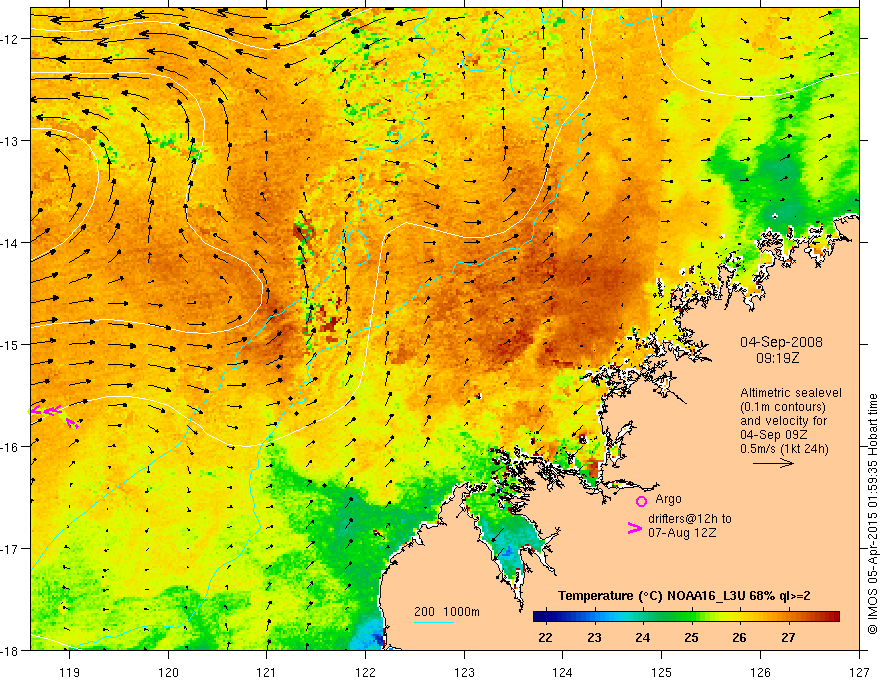
Task: Click longitude axis label 121
Action: click(267, 672)
